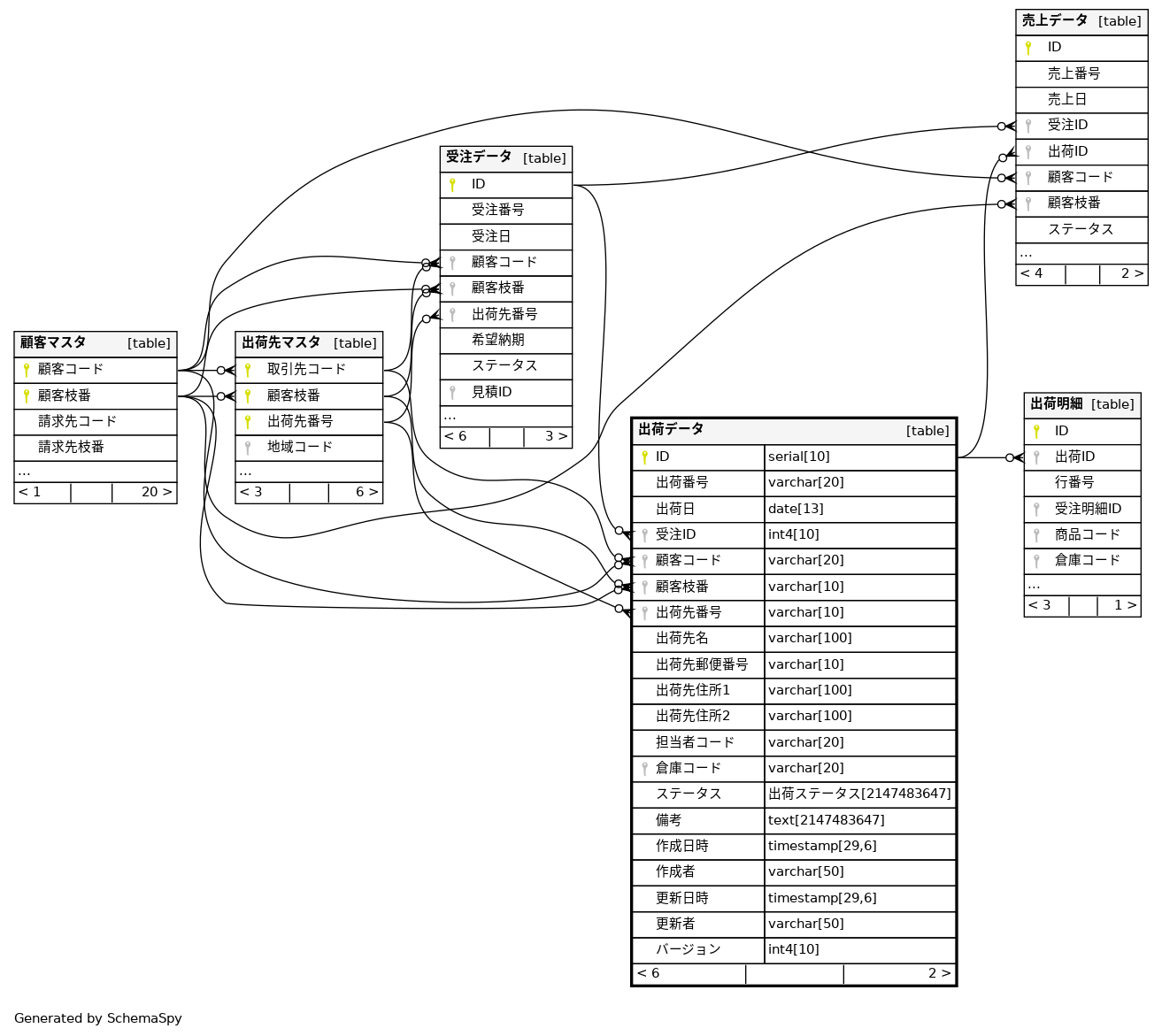Viewport: 1162px width, 1036px height.
Task: Expand the ellipsis row in the 出荷明細 table
Action: click(x=1034, y=586)
